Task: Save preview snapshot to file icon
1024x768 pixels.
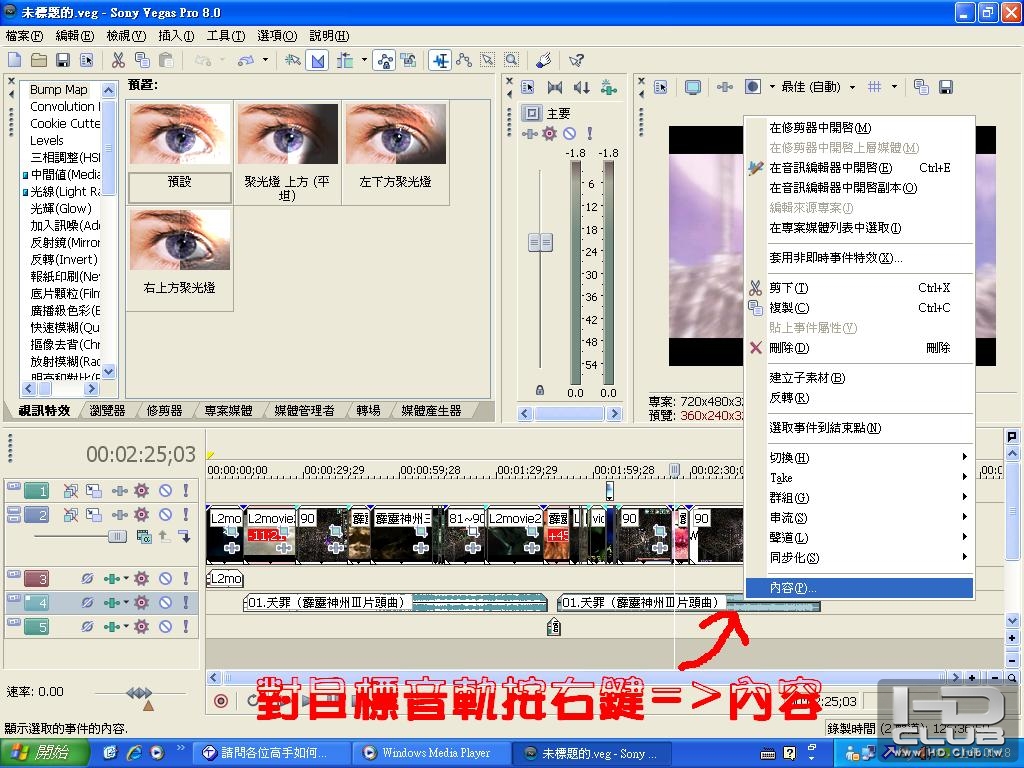Action: (x=946, y=88)
